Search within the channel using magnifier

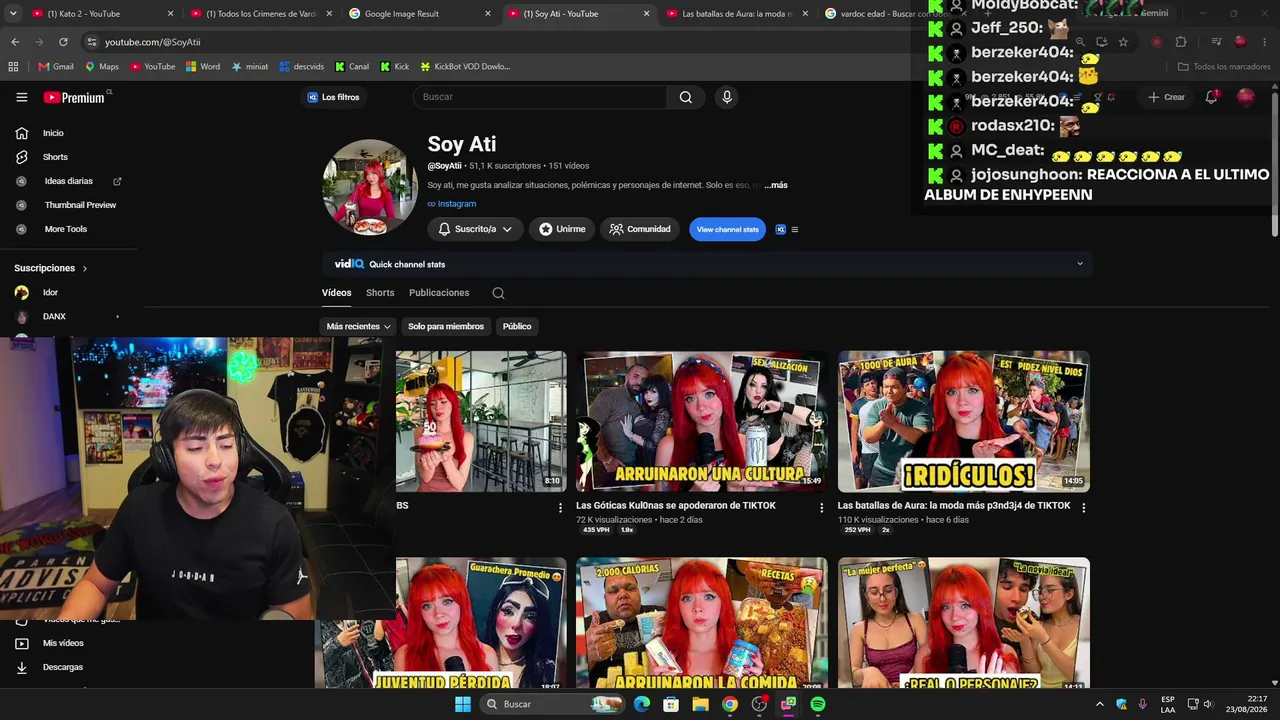[498, 293]
